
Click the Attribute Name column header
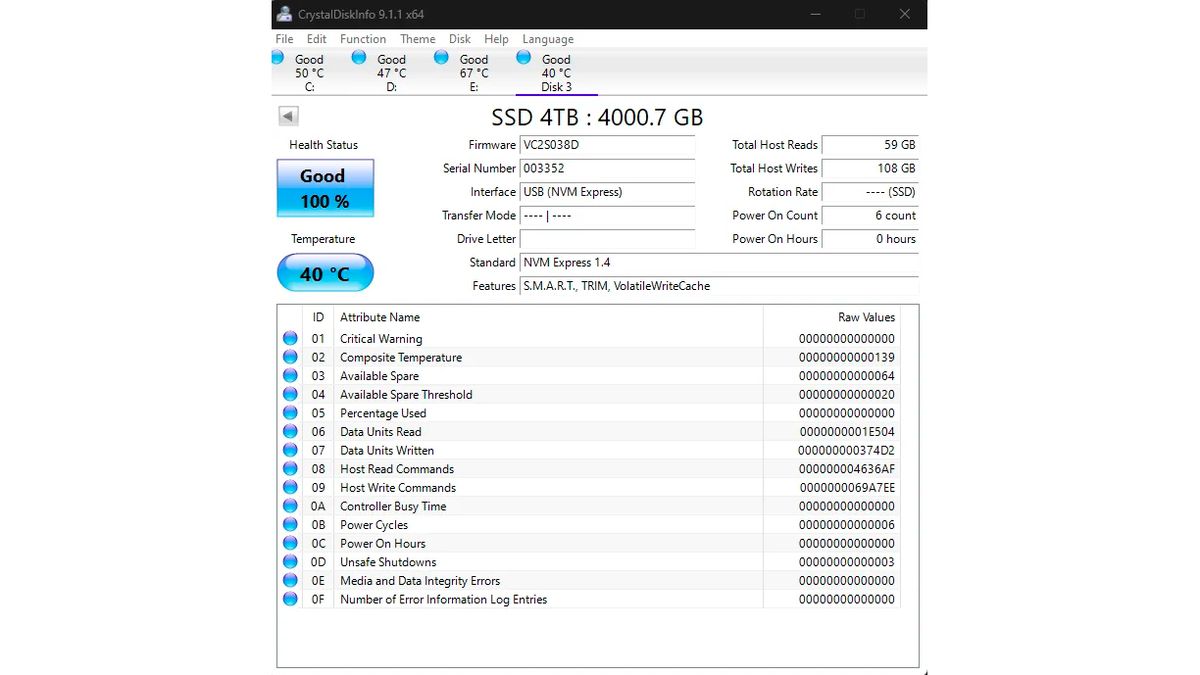click(548, 317)
